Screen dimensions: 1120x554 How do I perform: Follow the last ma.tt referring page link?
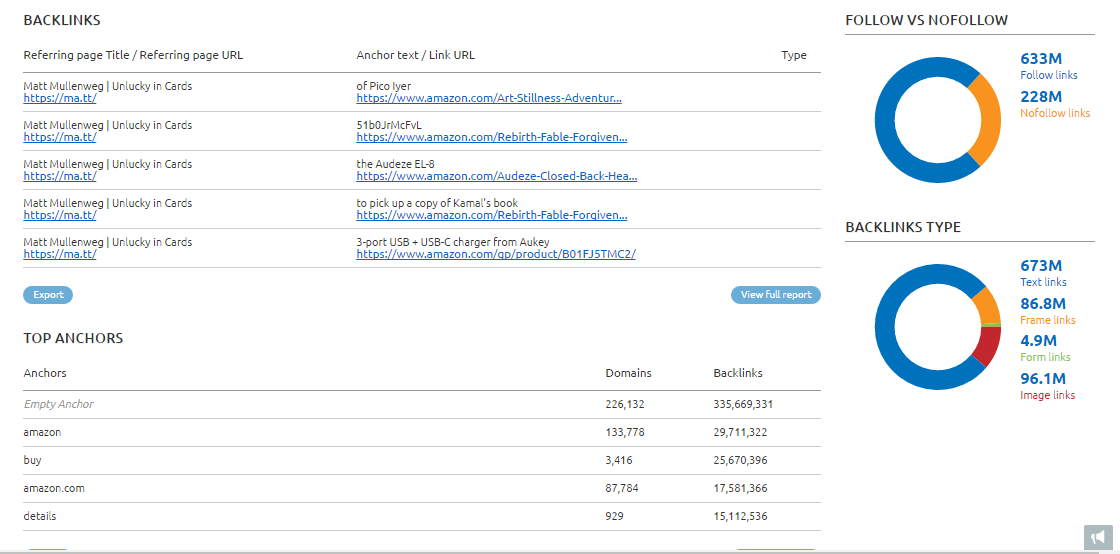click(60, 254)
